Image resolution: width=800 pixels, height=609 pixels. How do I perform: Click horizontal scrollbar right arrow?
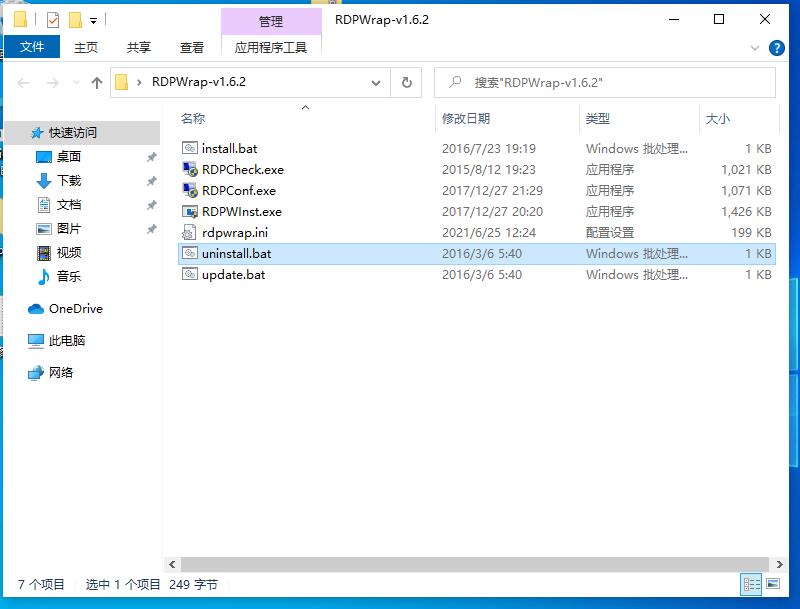pyautogui.click(x=779, y=564)
